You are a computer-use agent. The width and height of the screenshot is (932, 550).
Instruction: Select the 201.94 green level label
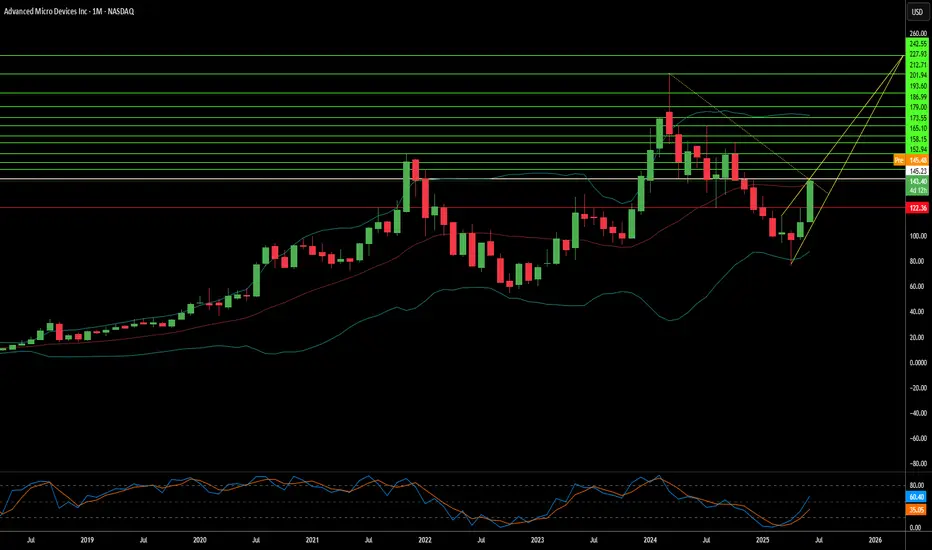tap(917, 76)
